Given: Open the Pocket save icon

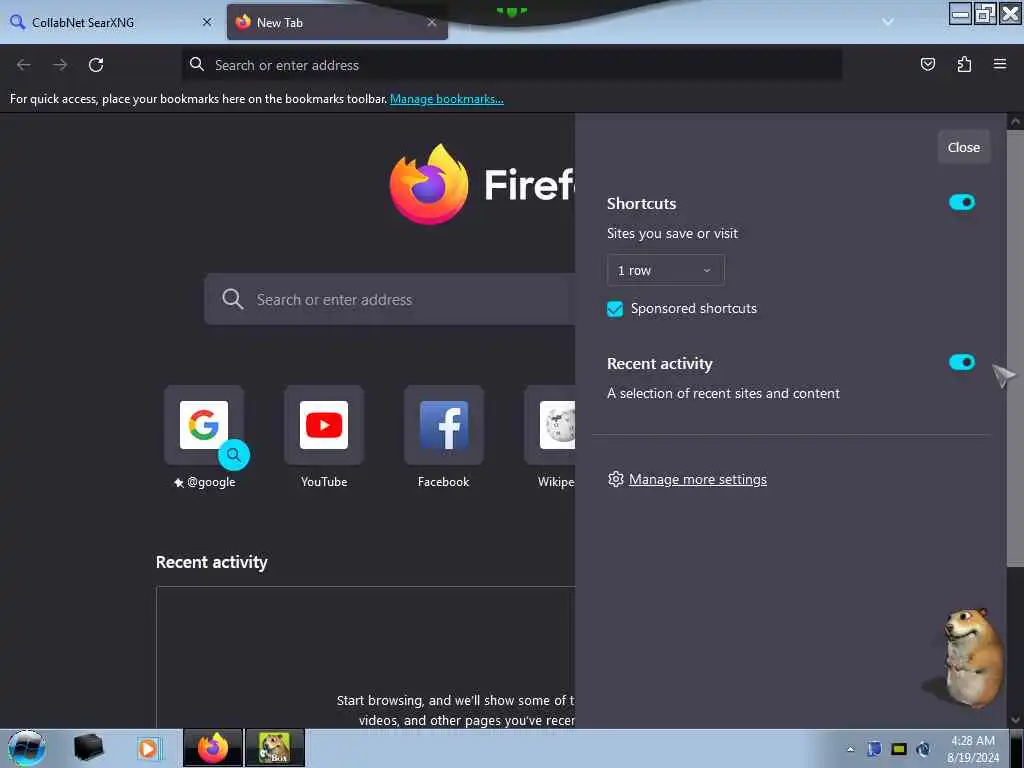Looking at the screenshot, I should (927, 64).
